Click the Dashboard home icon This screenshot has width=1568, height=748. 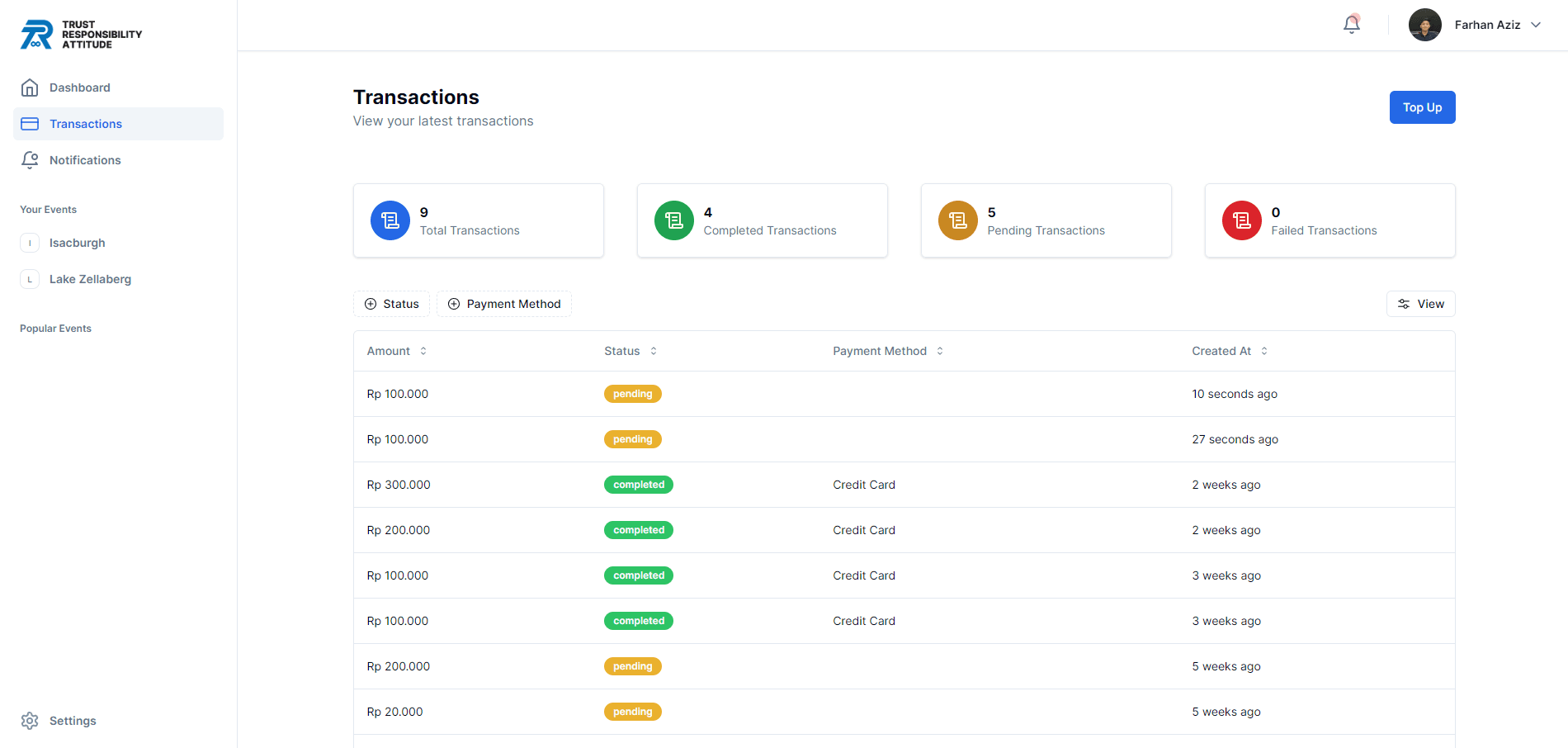(30, 87)
